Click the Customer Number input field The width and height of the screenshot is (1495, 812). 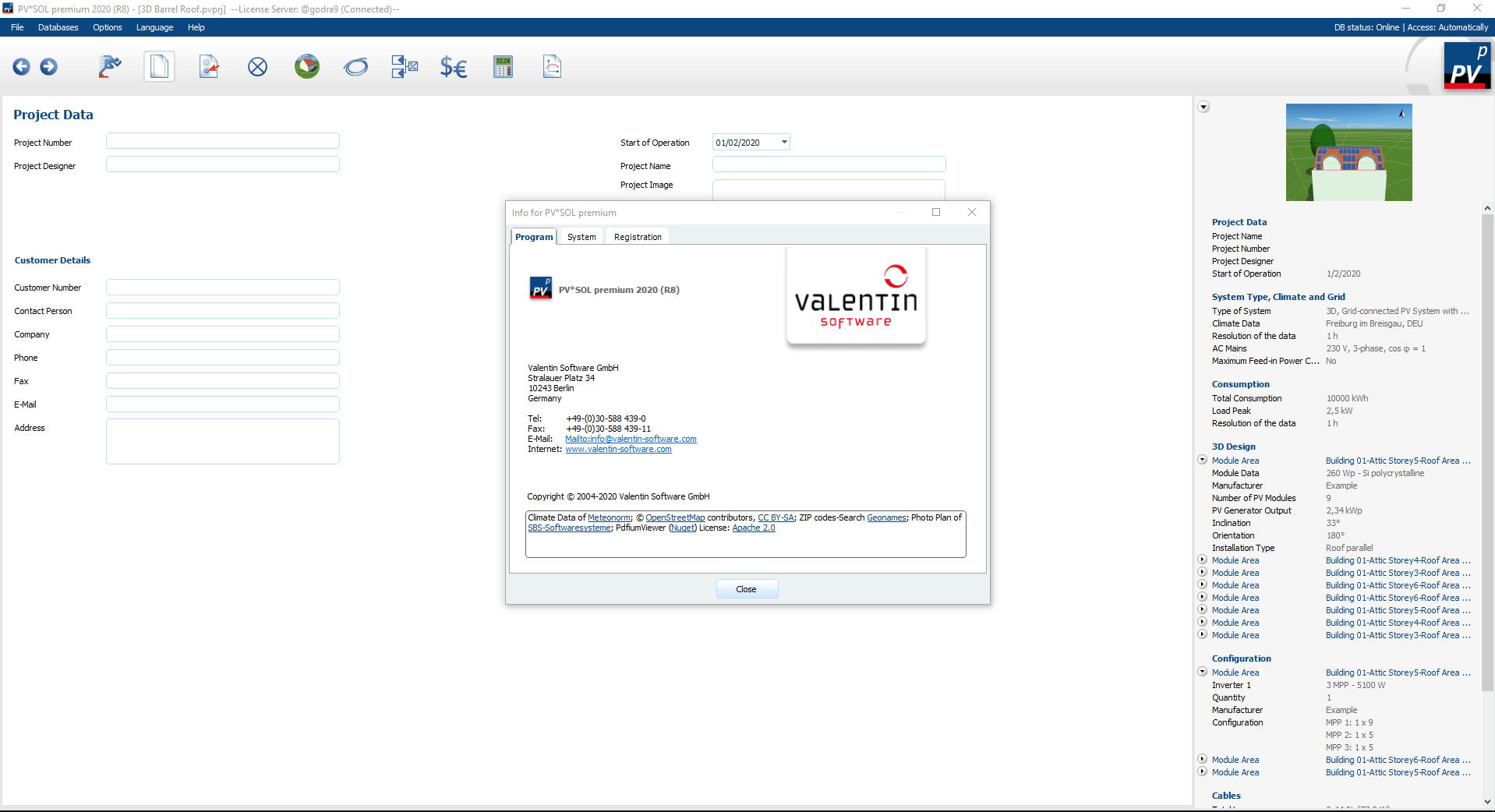click(223, 288)
